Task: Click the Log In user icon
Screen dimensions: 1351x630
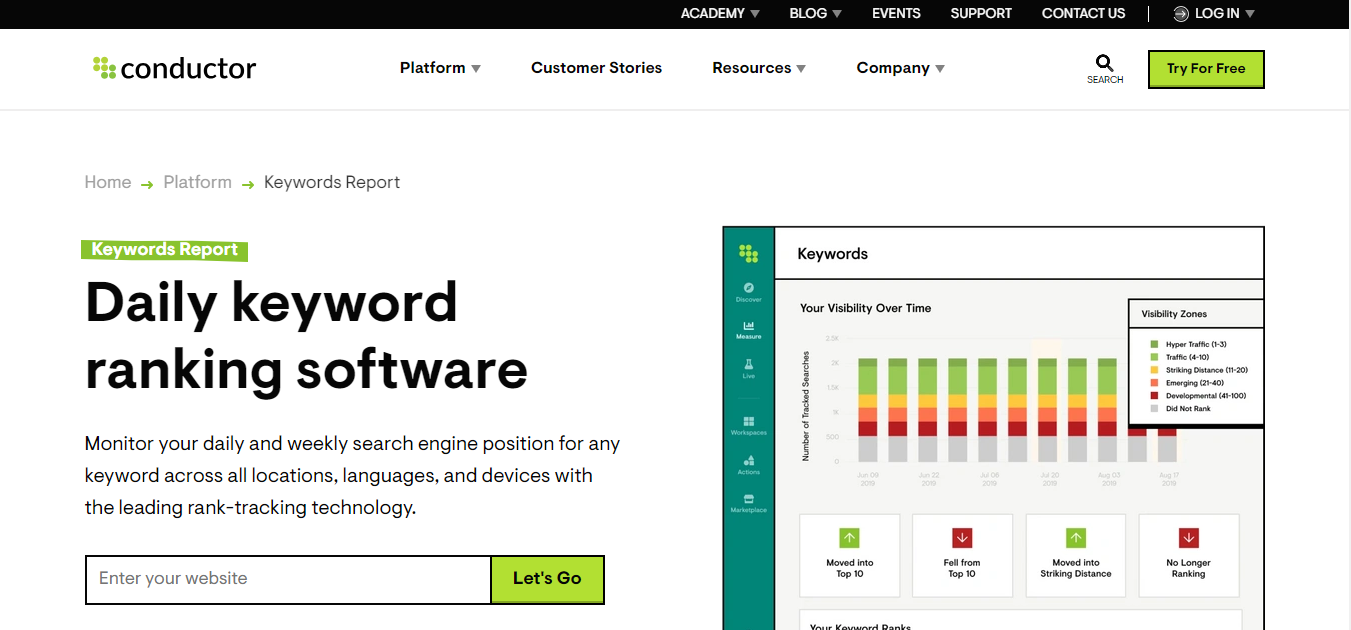Action: pyautogui.click(x=1181, y=13)
